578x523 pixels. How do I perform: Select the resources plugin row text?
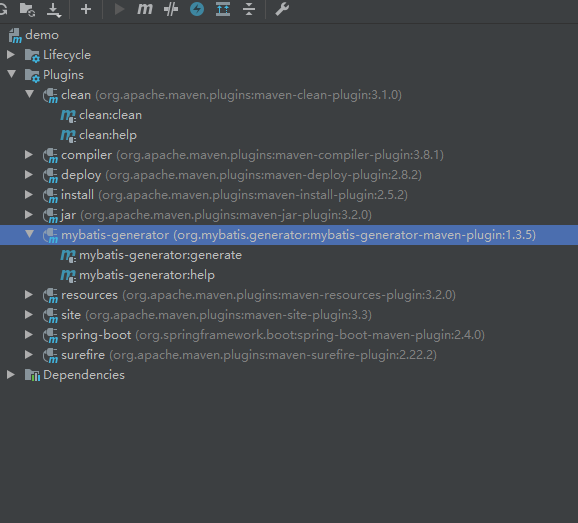point(258,295)
